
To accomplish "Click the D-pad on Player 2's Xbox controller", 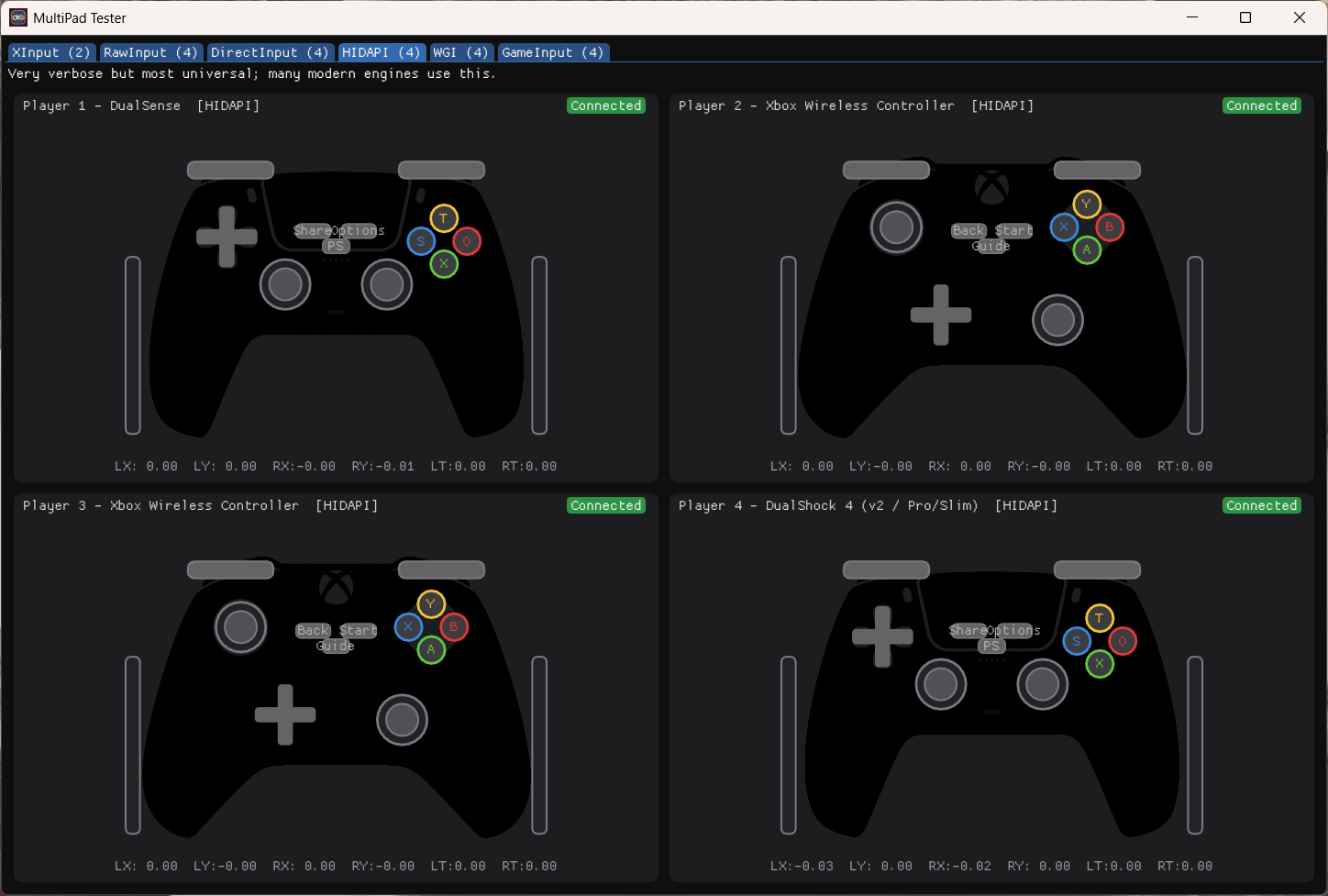I will pos(941,315).
